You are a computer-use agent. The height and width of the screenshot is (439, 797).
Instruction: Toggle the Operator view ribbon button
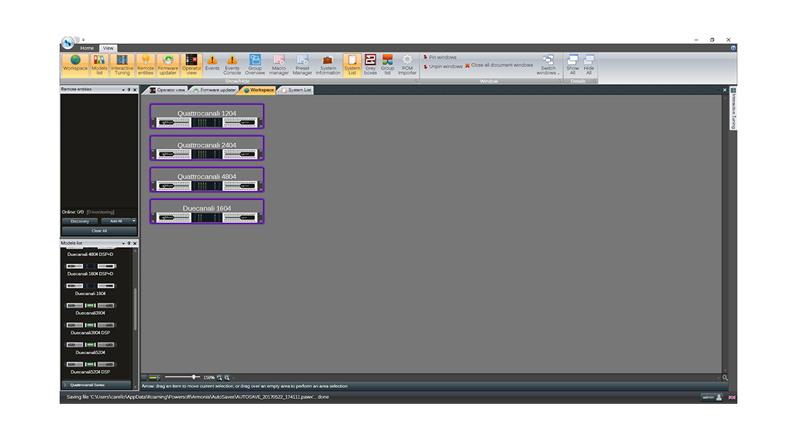click(x=191, y=65)
